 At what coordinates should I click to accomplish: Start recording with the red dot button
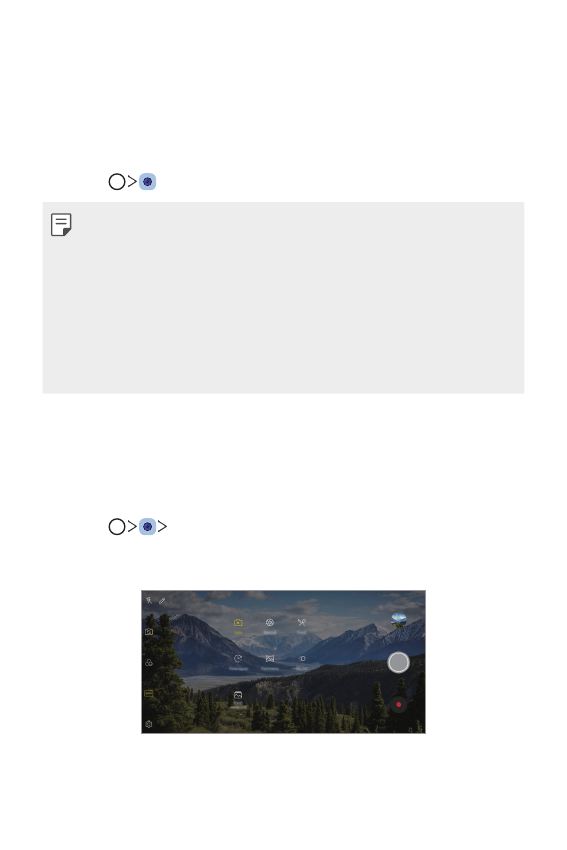398,704
